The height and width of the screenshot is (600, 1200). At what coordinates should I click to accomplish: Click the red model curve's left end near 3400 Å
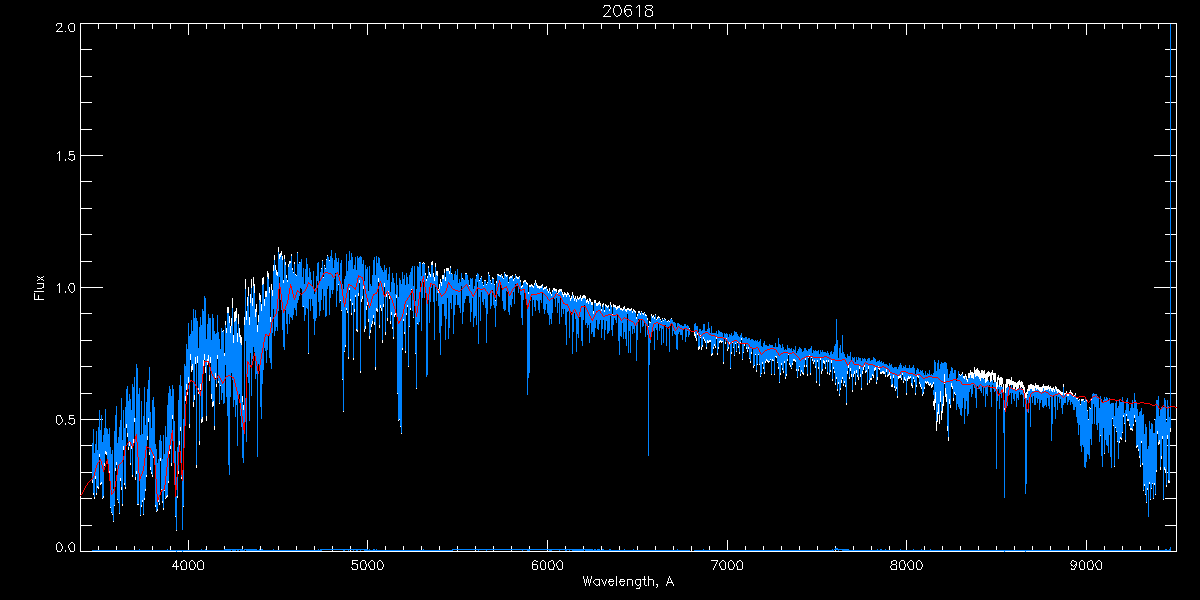tap(83, 492)
